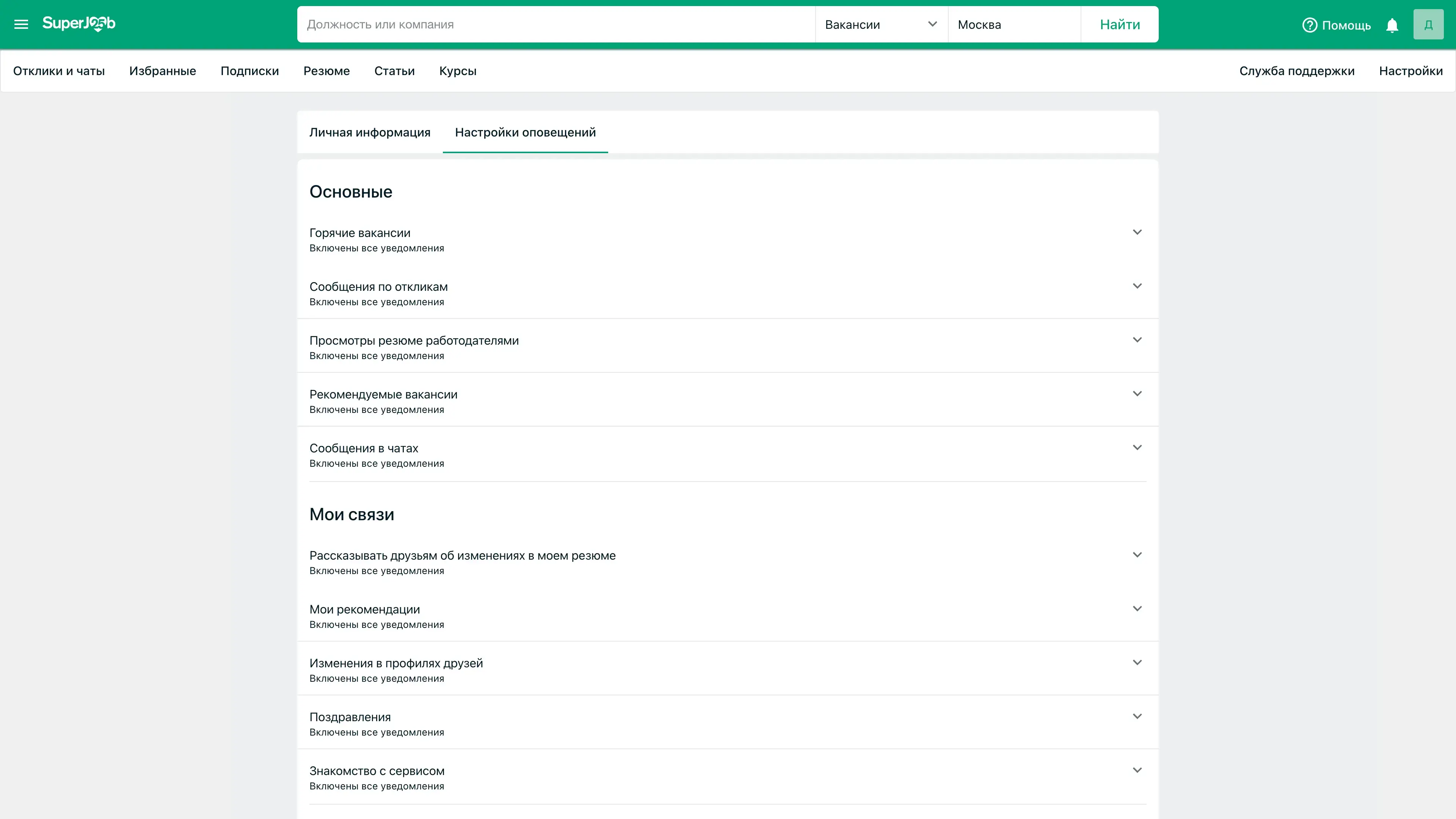The image size is (1456, 819).
Task: Expand Мои рекомендации notification row
Action: pos(1137,609)
